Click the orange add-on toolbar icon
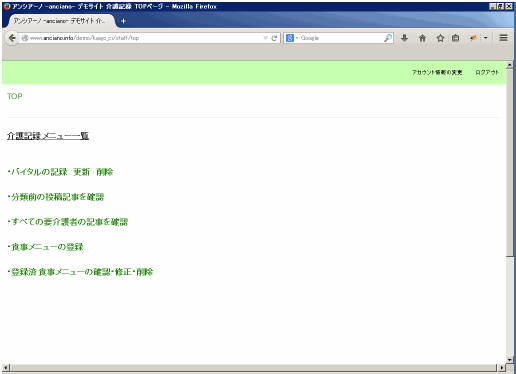 point(473,38)
